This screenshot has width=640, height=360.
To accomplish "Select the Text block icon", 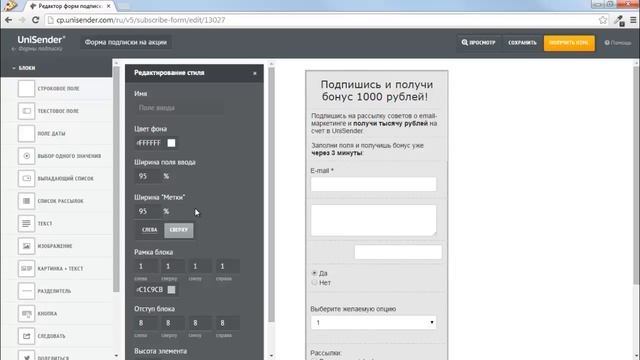I will click(26, 223).
